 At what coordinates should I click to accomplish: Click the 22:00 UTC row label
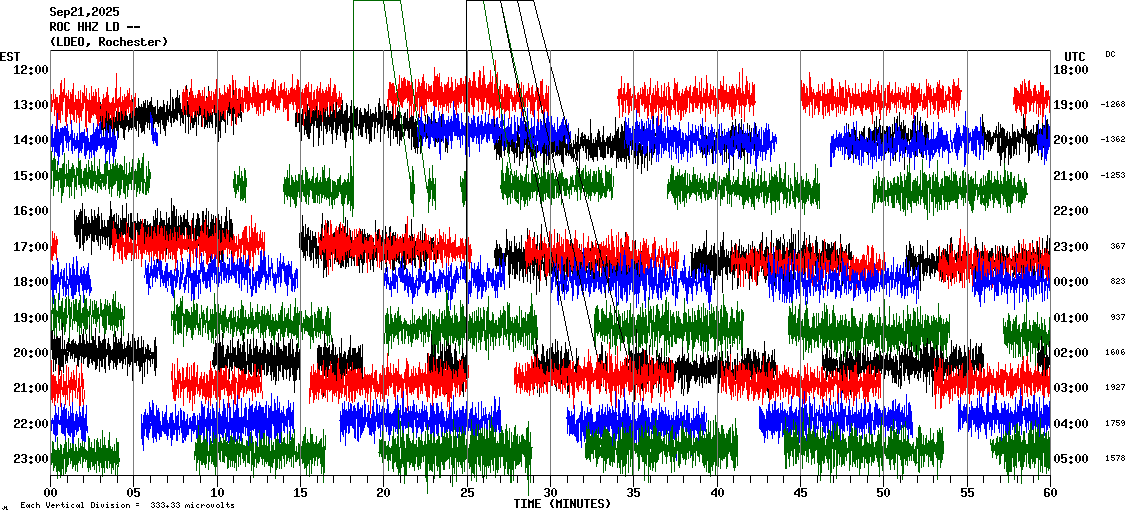click(1070, 211)
